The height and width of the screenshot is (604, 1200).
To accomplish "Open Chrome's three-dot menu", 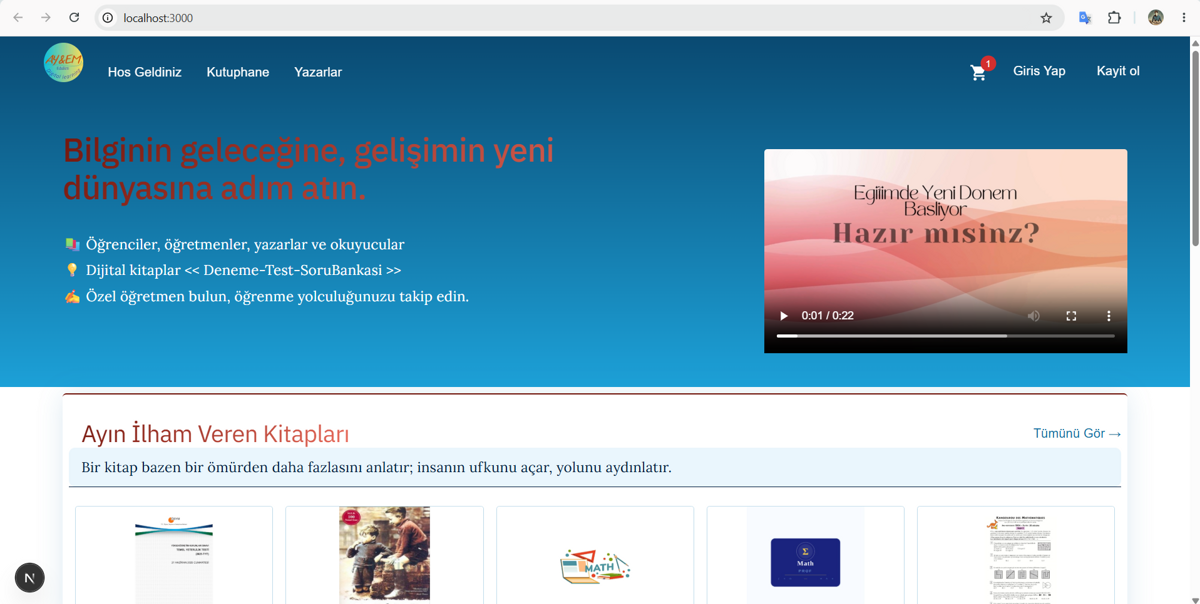I will point(1184,17).
